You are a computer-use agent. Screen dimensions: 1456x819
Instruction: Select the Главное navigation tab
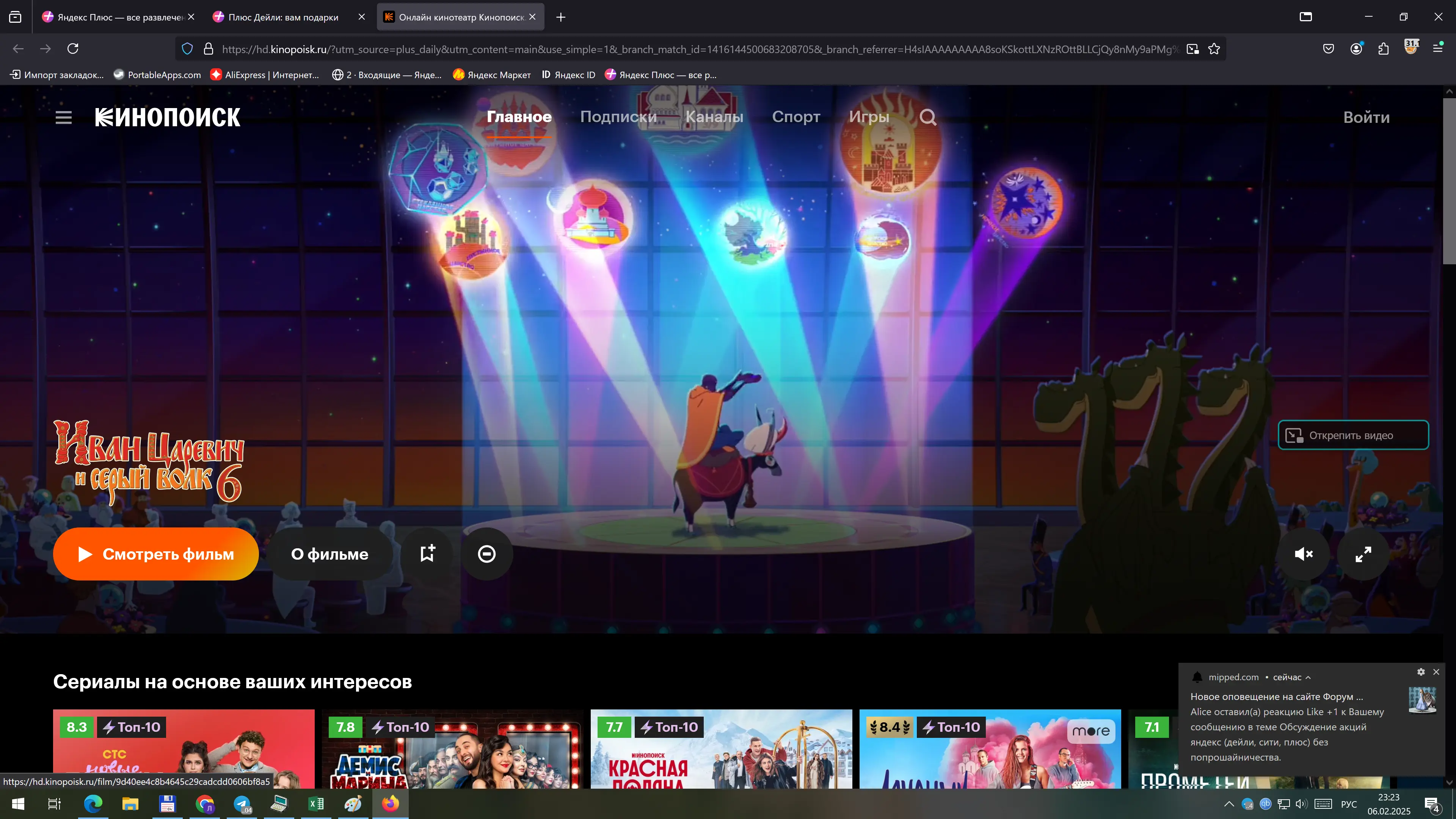click(519, 117)
